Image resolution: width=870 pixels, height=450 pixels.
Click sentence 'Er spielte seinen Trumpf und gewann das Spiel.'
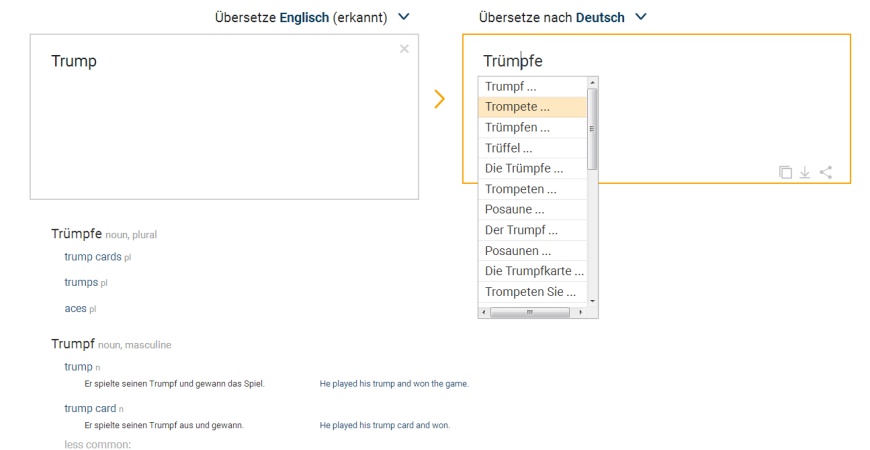174,383
